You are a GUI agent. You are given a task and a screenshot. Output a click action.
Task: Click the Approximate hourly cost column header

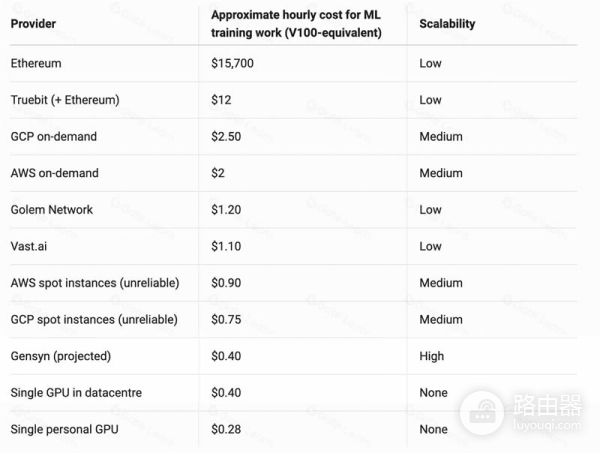(296, 24)
